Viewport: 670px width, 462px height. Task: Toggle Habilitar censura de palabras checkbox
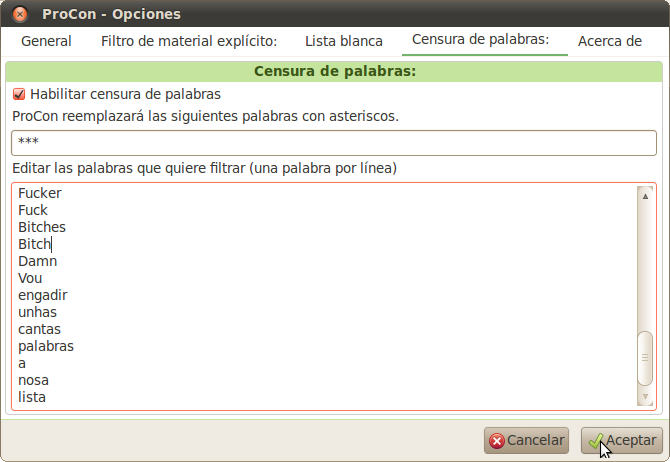point(19,94)
